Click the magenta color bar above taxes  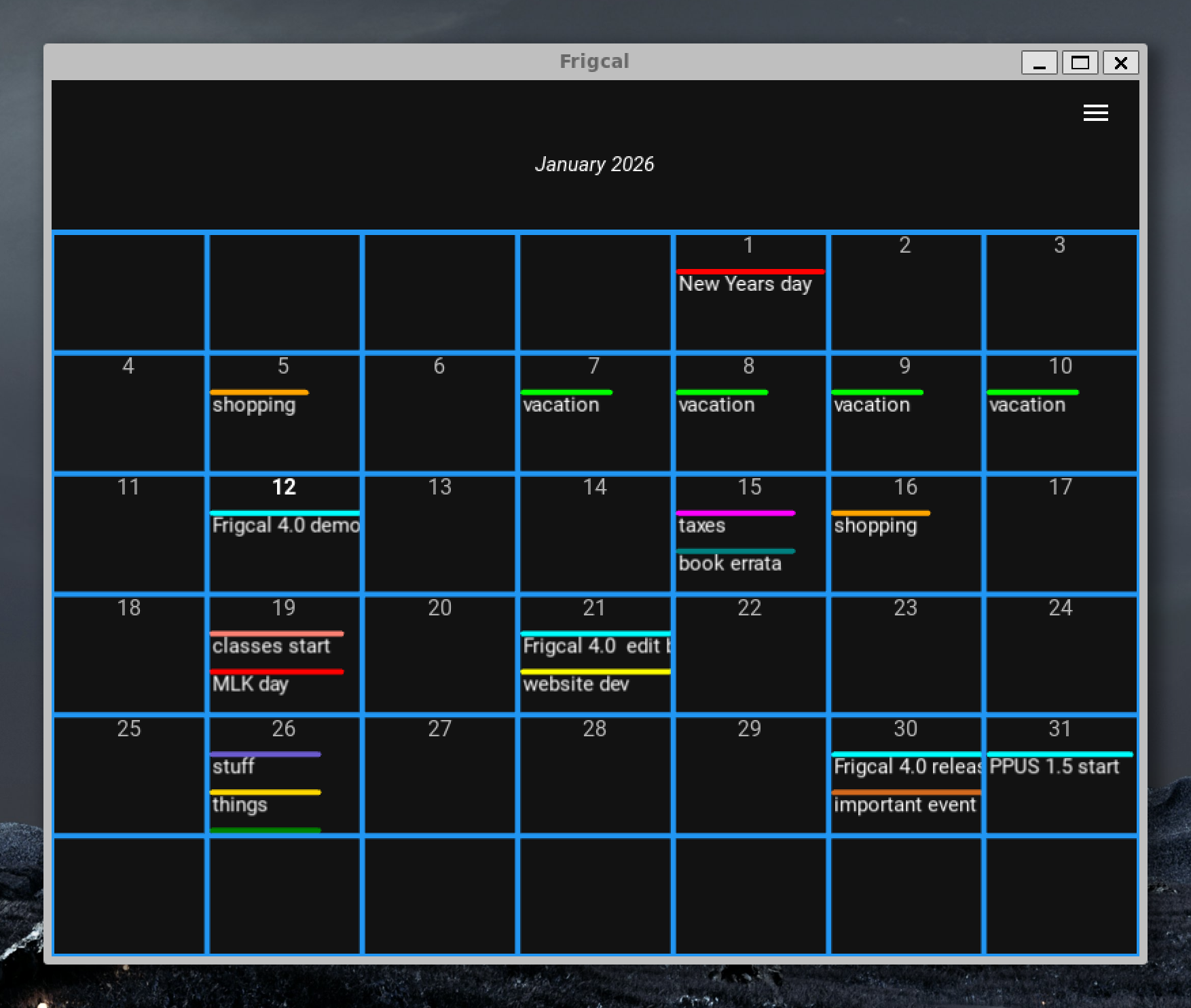pyautogui.click(x=735, y=513)
